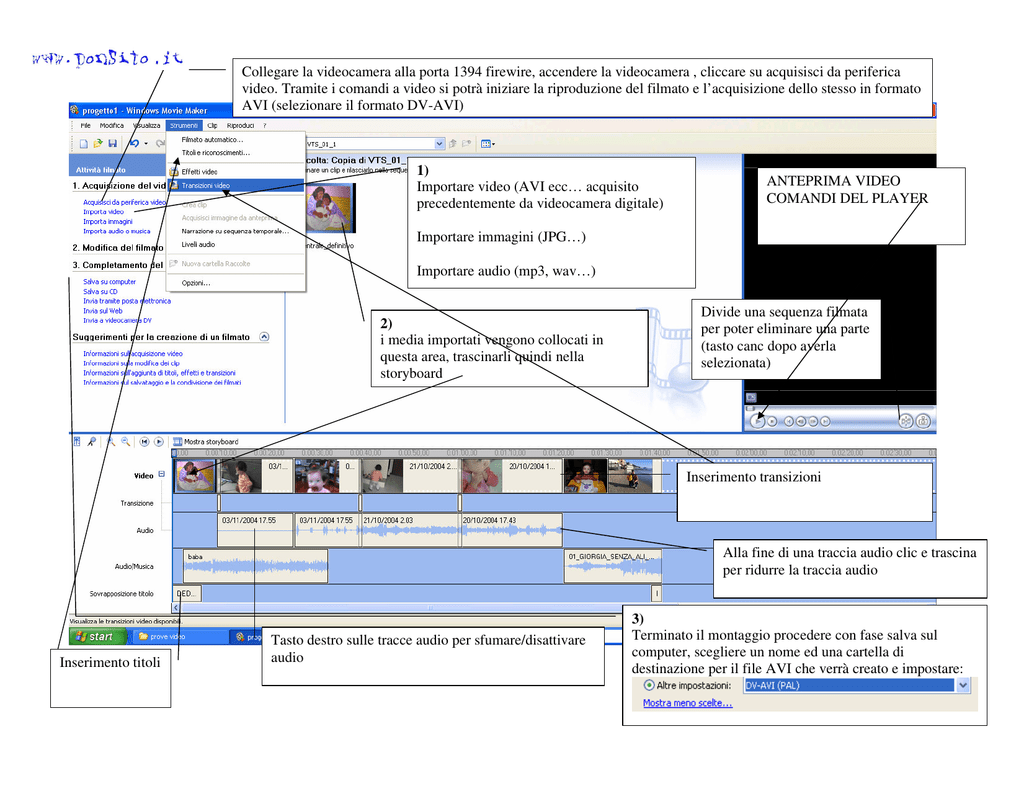Open the views icon in the toolbar
The image size is (1024, 791).
point(487,144)
